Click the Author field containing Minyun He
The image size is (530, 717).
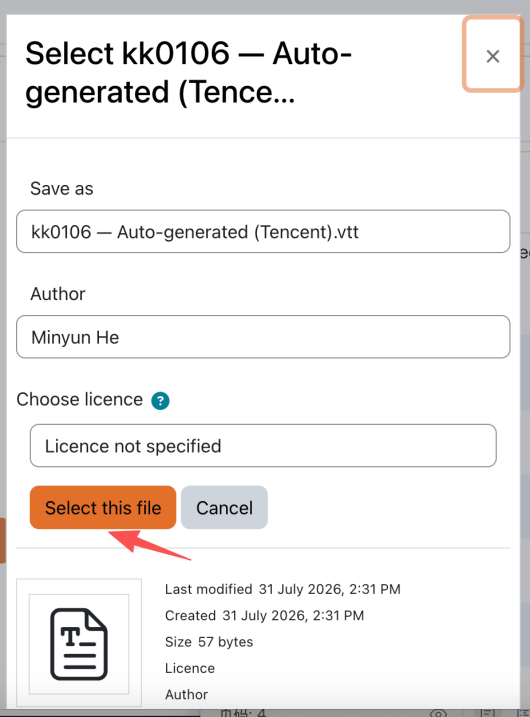(263, 337)
